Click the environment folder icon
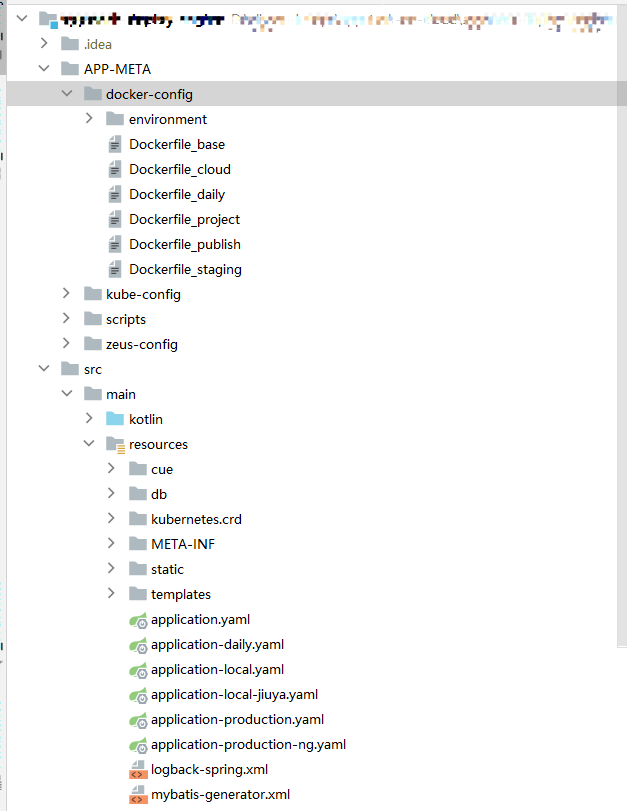 click(115, 119)
